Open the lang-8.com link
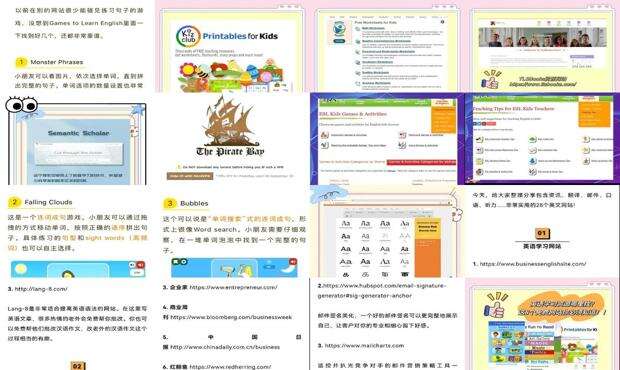Viewport: 620px width, 370px height. (x=41, y=289)
